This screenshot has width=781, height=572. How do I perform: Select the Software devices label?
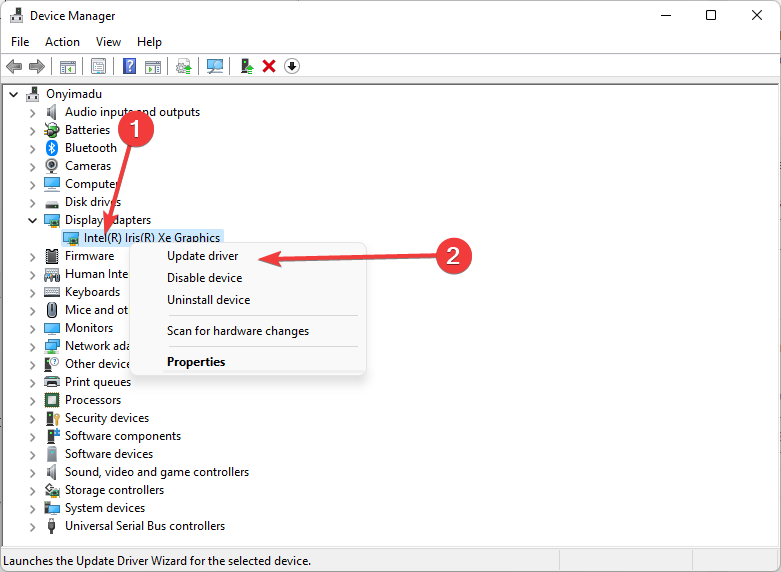tap(109, 454)
